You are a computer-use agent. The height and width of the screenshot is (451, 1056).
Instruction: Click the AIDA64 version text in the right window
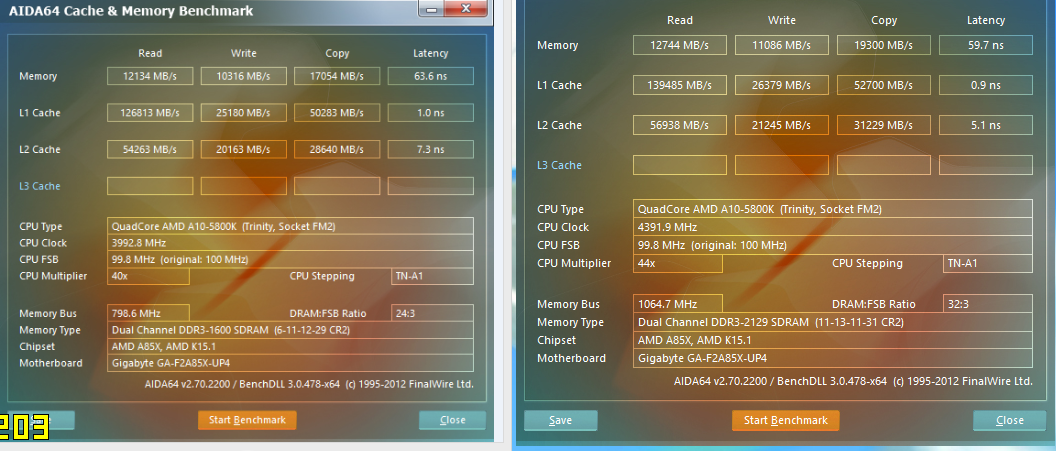(853, 381)
